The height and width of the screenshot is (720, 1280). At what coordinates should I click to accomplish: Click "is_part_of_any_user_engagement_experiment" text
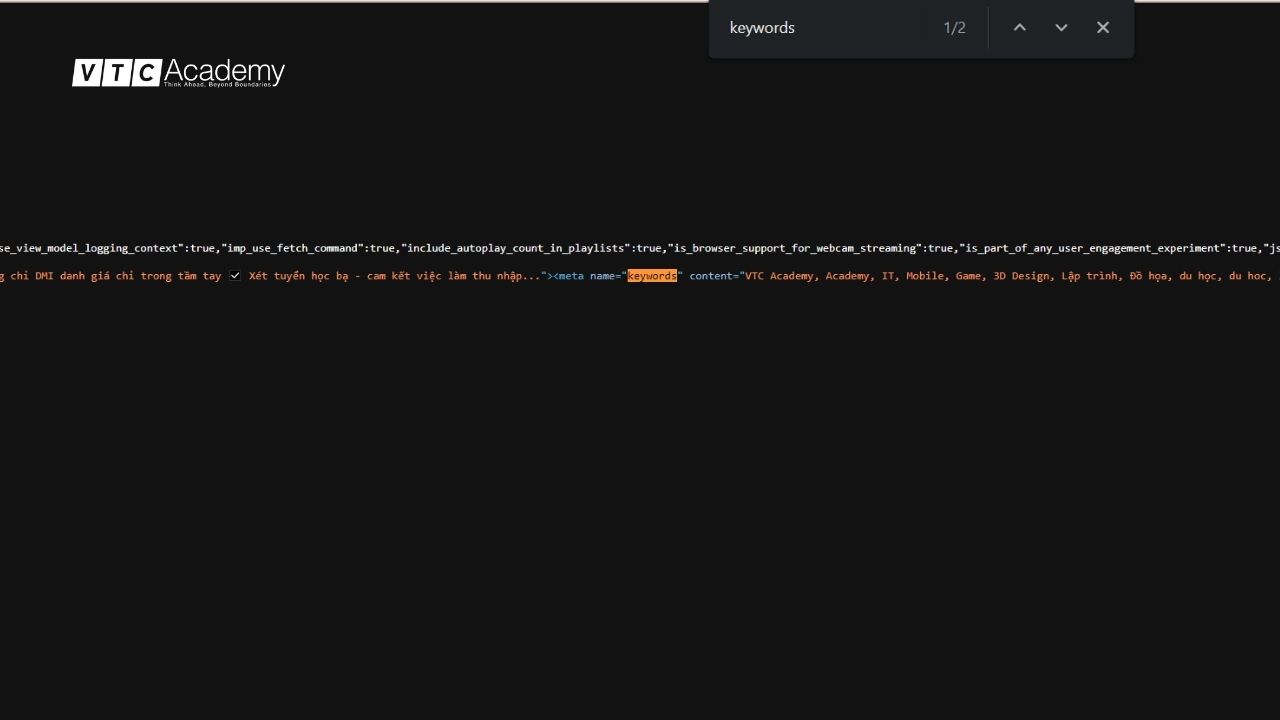click(x=1094, y=248)
